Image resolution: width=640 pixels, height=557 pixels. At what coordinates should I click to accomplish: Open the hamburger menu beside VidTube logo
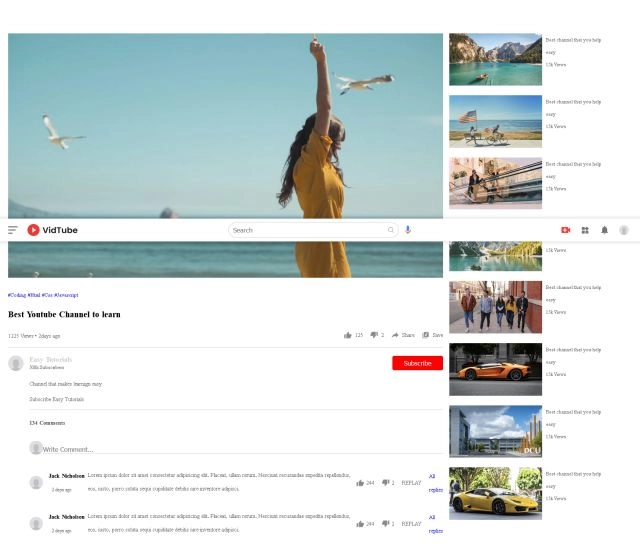[x=13, y=230]
